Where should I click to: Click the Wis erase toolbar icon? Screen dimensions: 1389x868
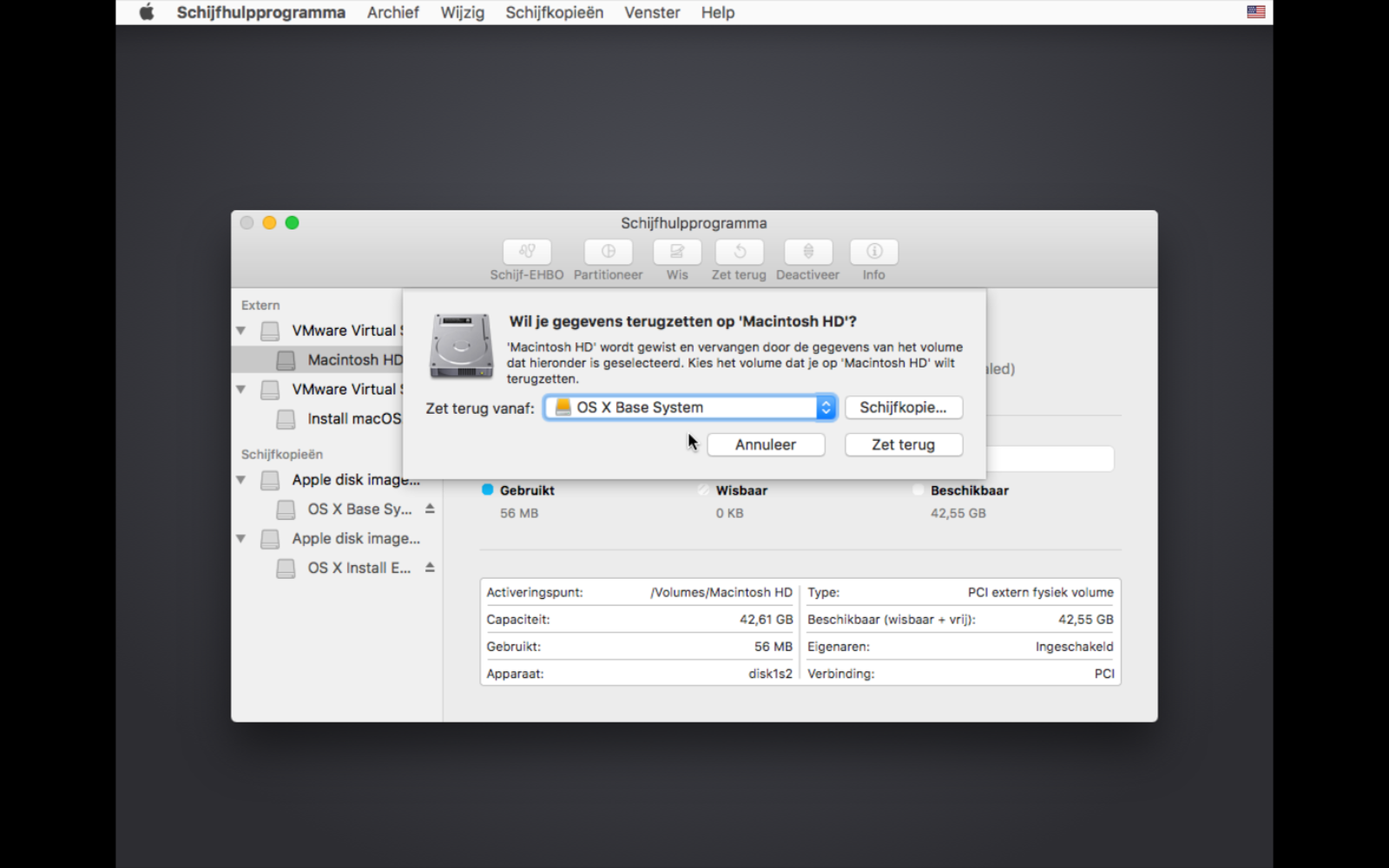[677, 252]
